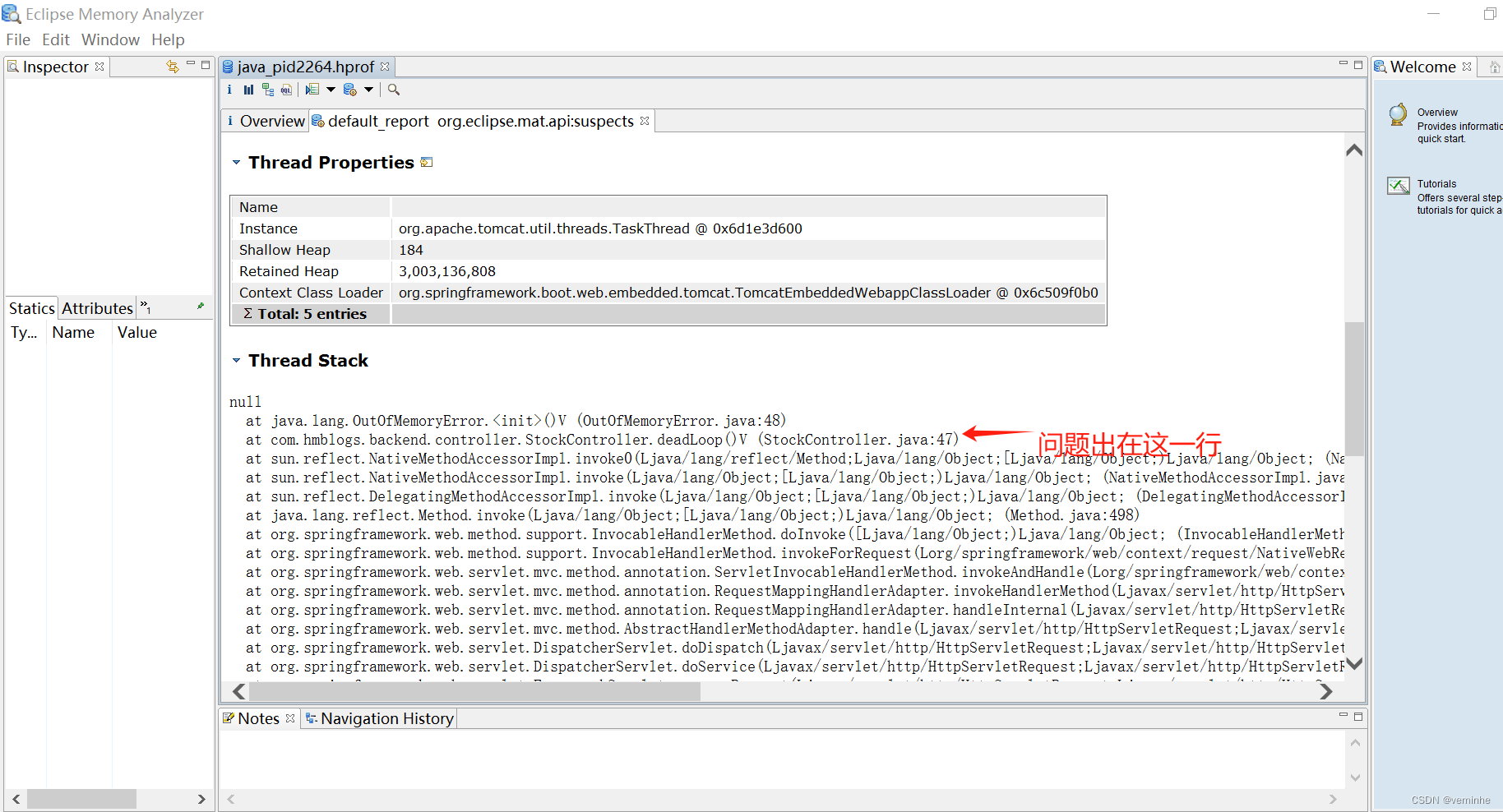This screenshot has height=812, width=1503.
Task: Open the Window menu
Action: pyautogui.click(x=110, y=39)
